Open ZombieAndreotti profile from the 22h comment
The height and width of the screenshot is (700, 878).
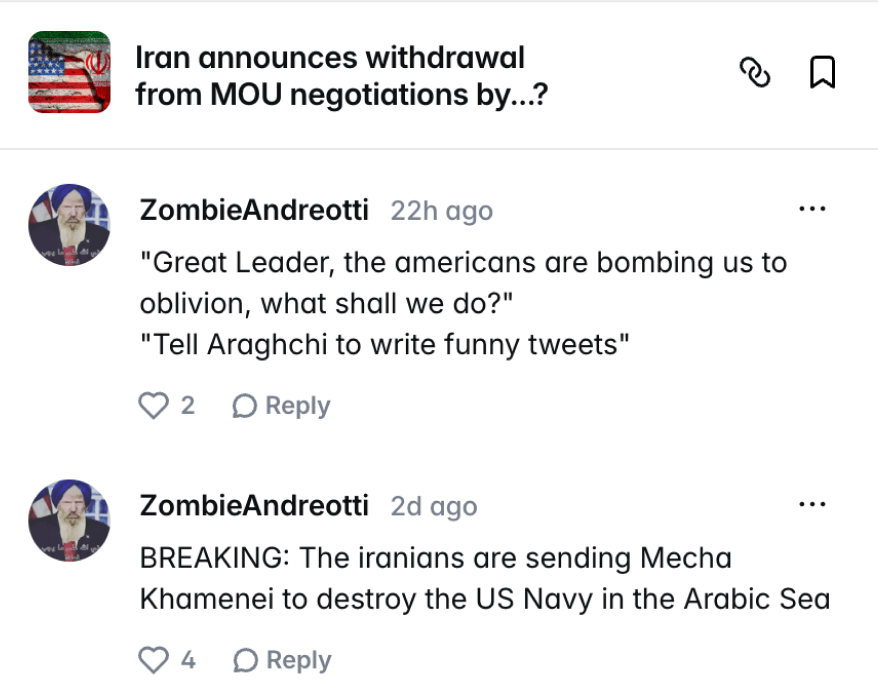[x=254, y=210]
